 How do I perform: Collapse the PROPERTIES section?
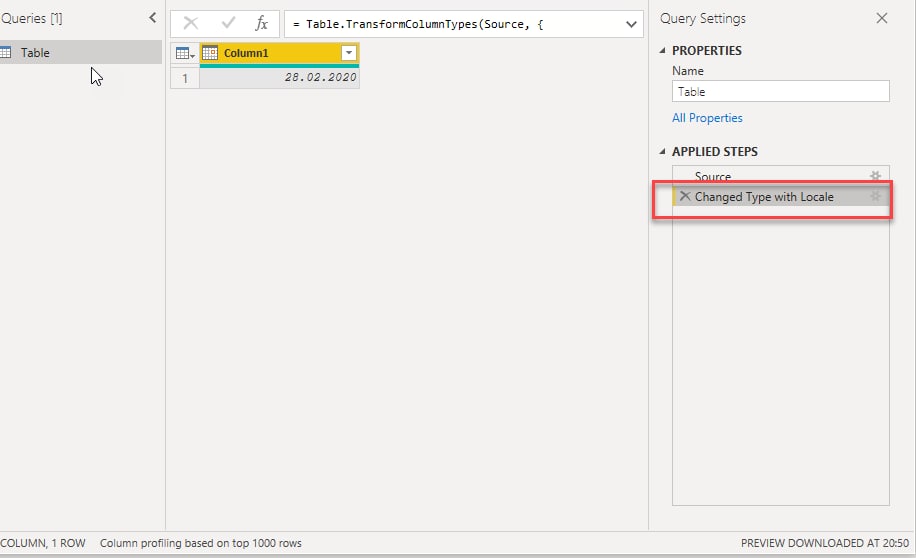[x=662, y=51]
